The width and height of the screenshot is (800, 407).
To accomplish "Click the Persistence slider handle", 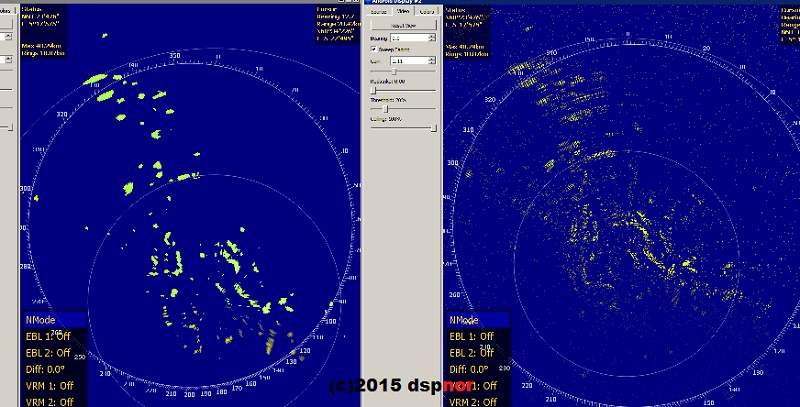I will tap(373, 91).
